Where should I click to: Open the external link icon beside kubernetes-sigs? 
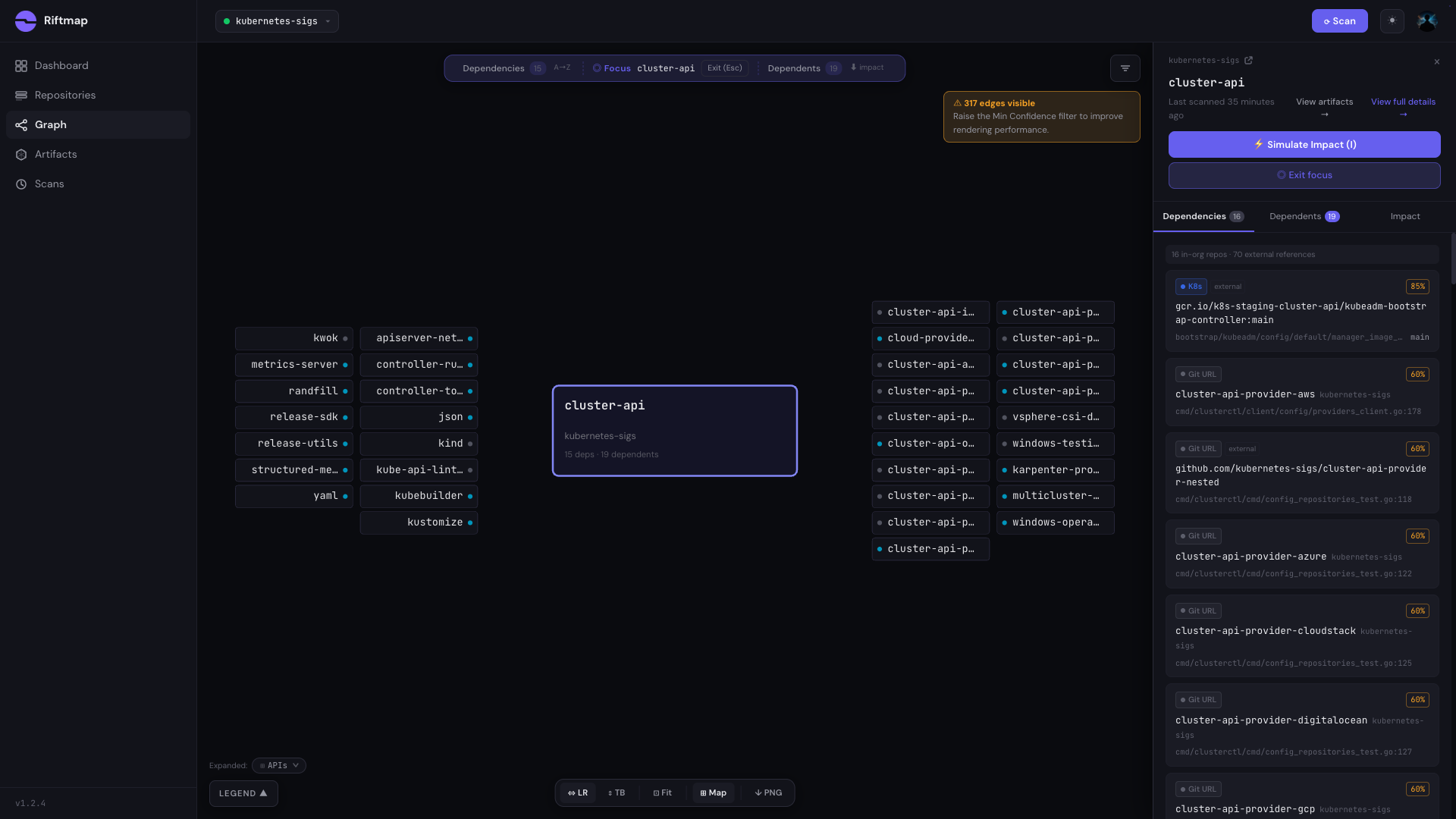tap(1249, 61)
